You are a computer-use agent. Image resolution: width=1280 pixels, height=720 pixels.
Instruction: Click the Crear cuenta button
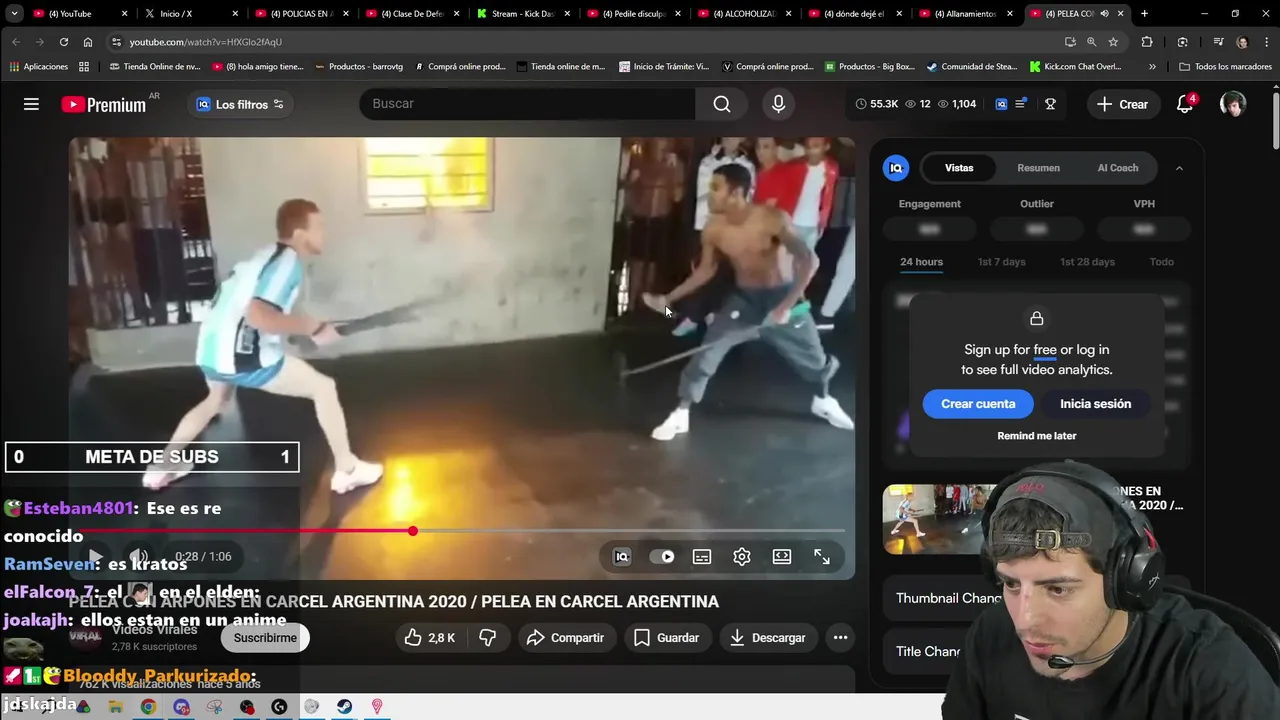coord(978,404)
